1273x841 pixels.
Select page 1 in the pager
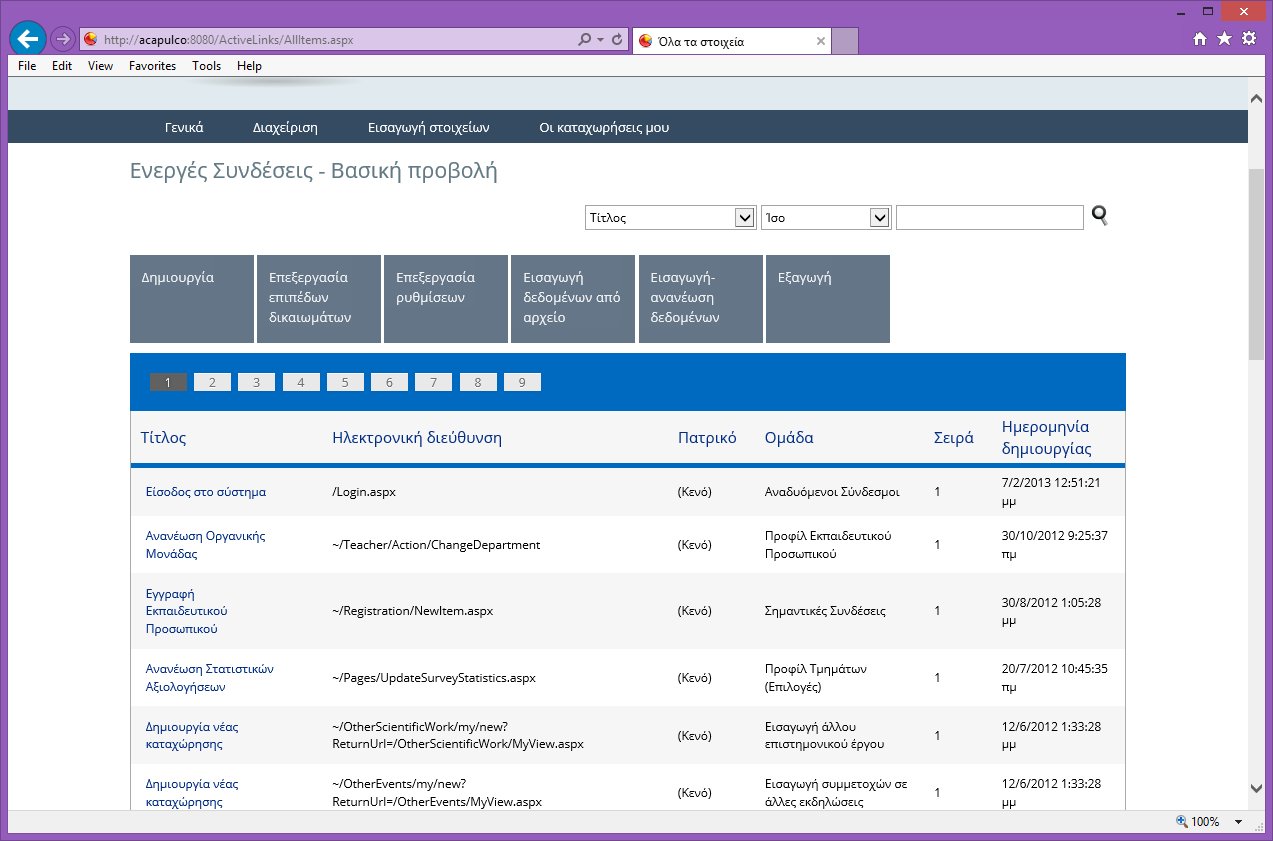(x=168, y=382)
